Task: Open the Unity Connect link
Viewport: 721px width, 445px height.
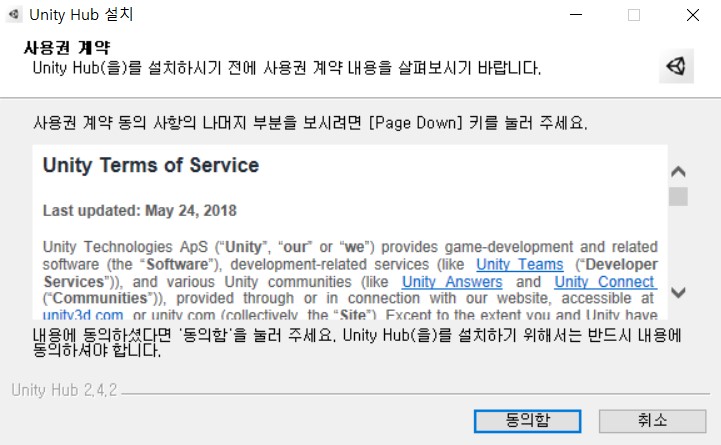Action: [606, 282]
